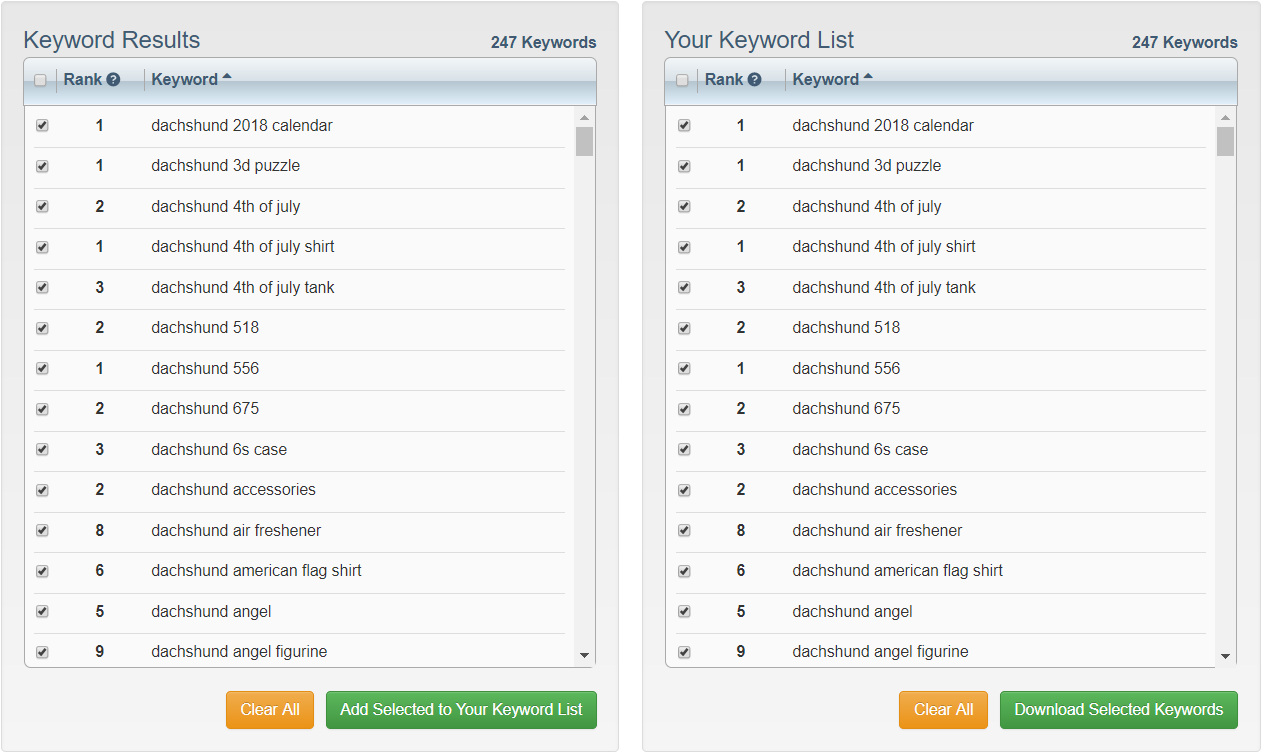Screen dimensions: 1262x753
Task: Click Download Selected Keywords button
Action: tap(1119, 710)
